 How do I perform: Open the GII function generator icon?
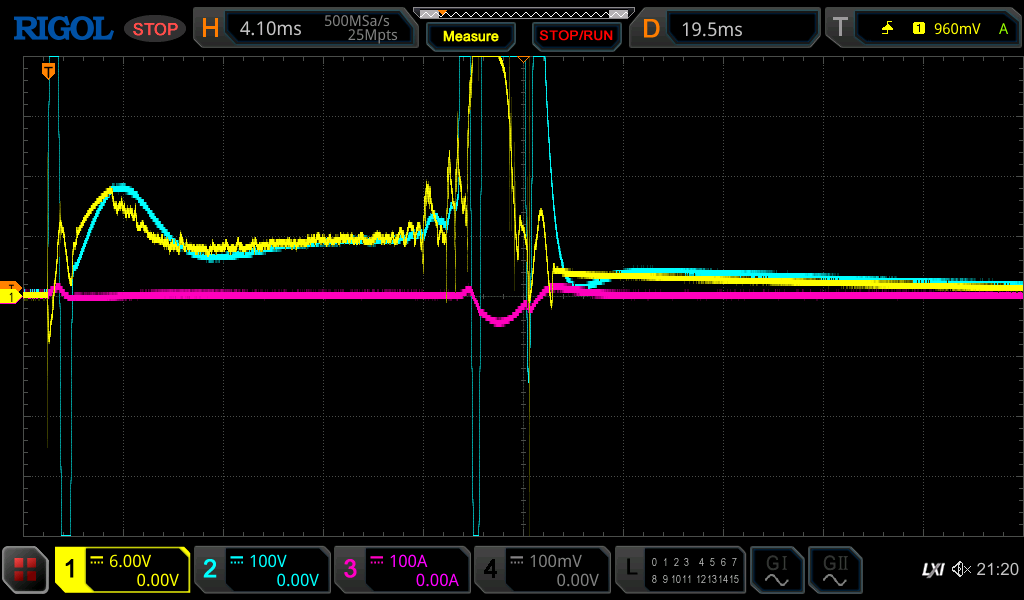pyautogui.click(x=834, y=570)
